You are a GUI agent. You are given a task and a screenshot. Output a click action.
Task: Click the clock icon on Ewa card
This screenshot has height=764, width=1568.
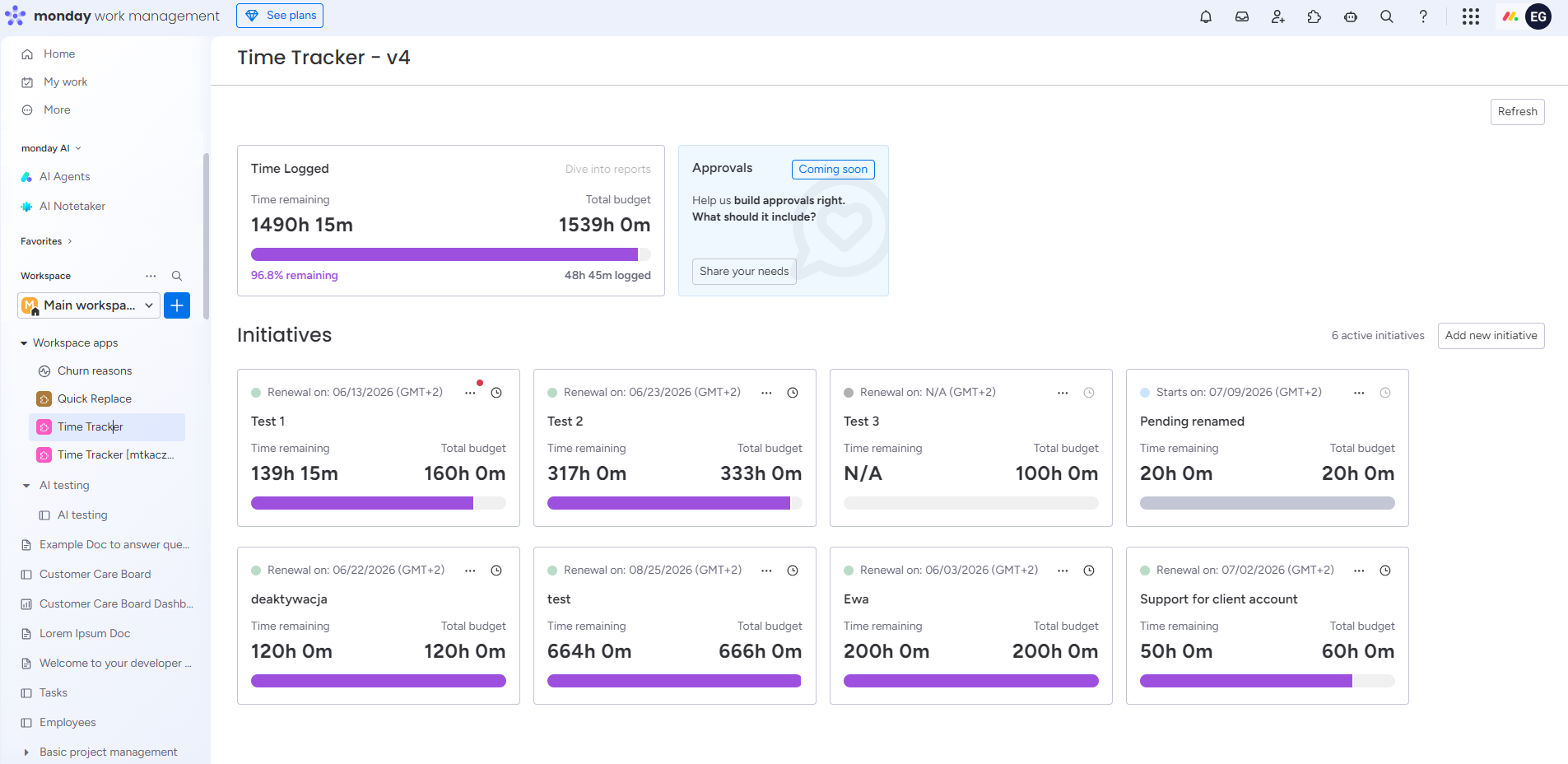(x=1089, y=571)
